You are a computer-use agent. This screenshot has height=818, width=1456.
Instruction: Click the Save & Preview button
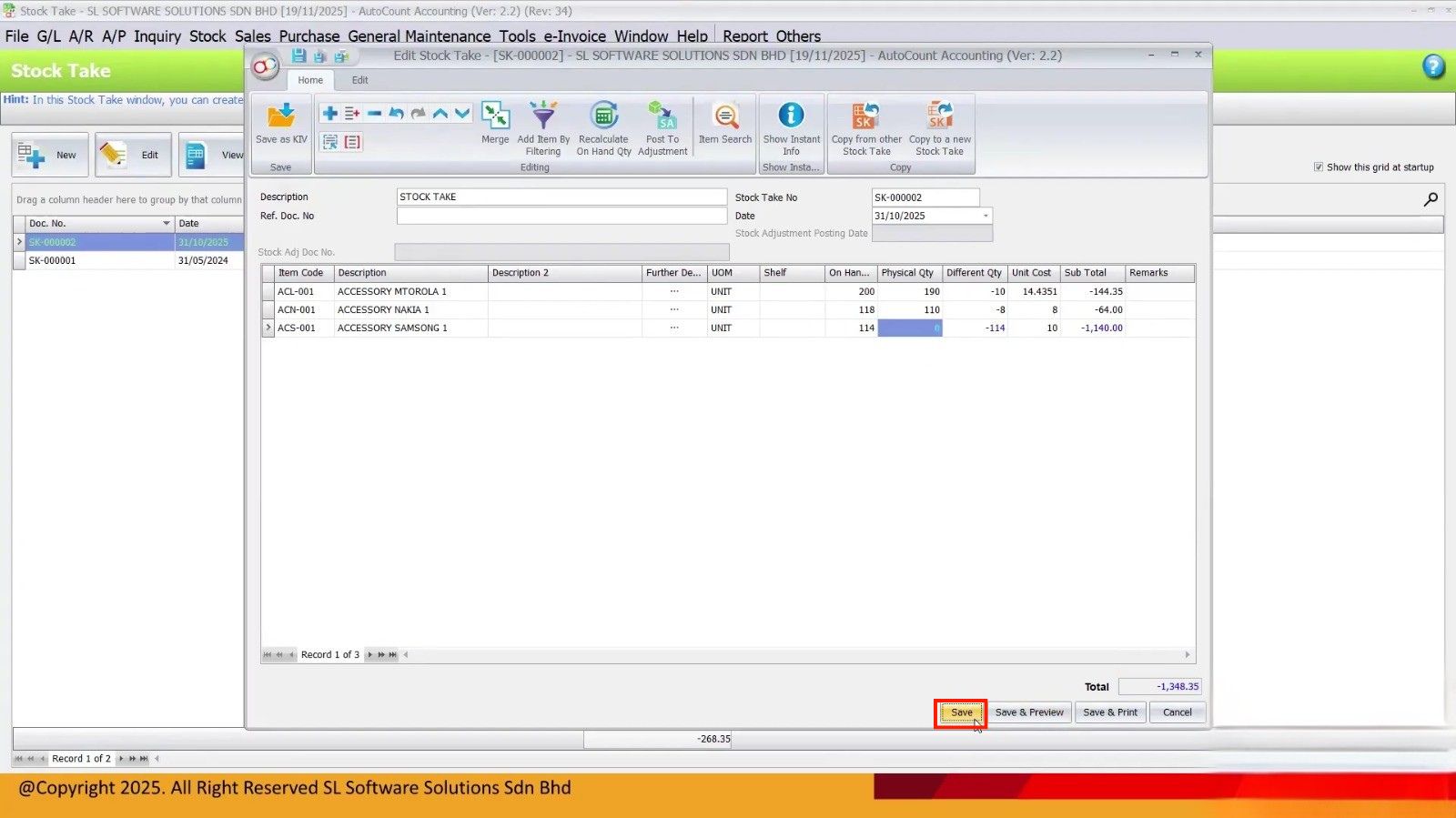(1028, 712)
